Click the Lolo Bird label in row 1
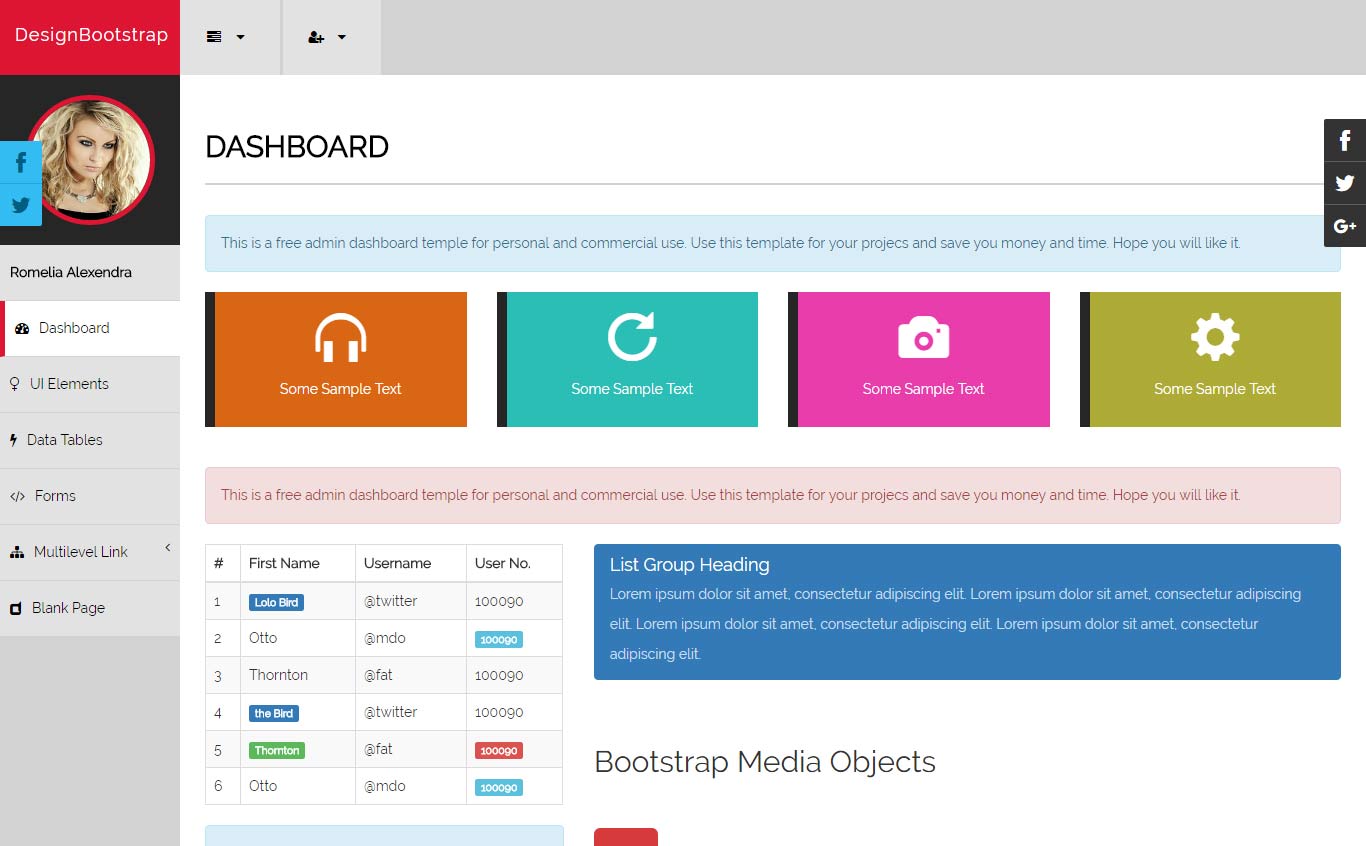The image size is (1366, 846). click(x=276, y=602)
